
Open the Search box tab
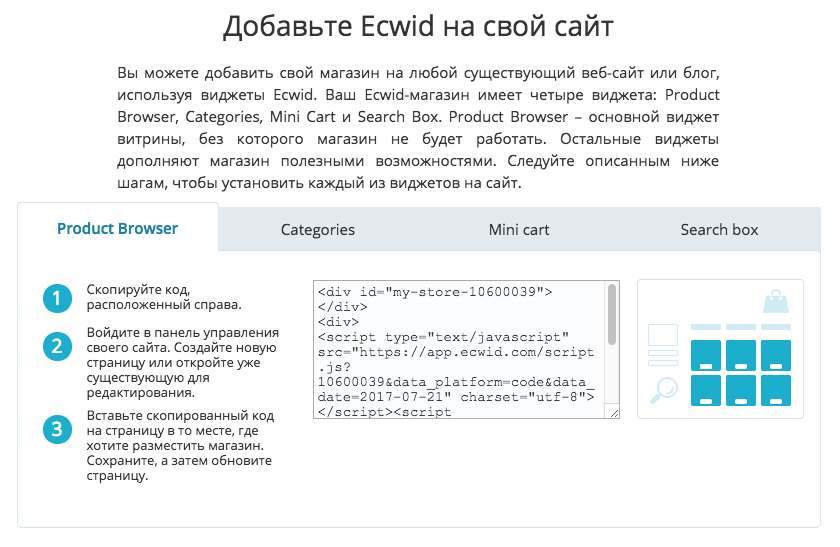[719, 230]
